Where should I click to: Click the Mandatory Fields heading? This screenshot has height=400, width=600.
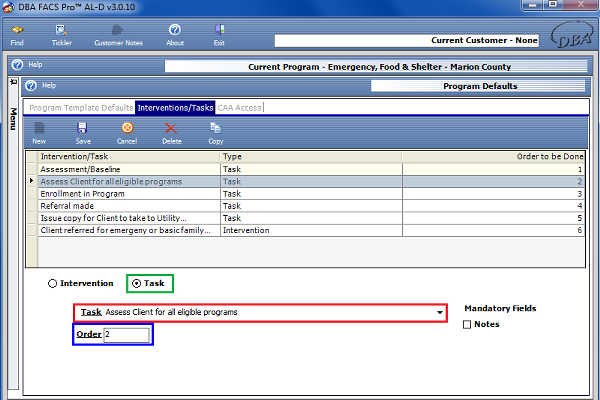coord(500,309)
